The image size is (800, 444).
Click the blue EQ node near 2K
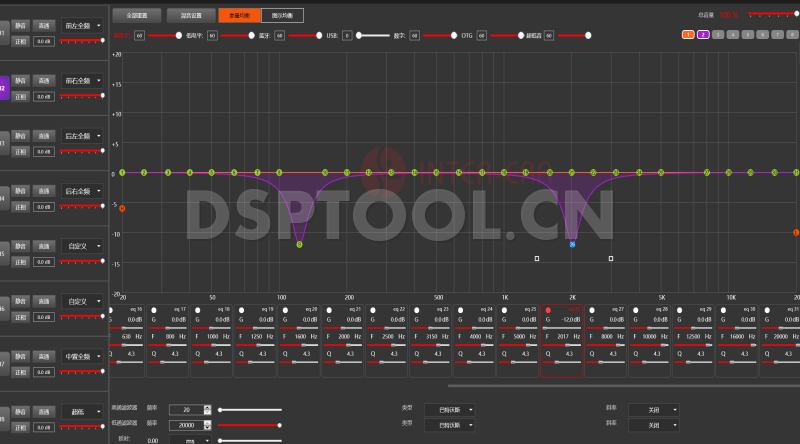pyautogui.click(x=572, y=244)
